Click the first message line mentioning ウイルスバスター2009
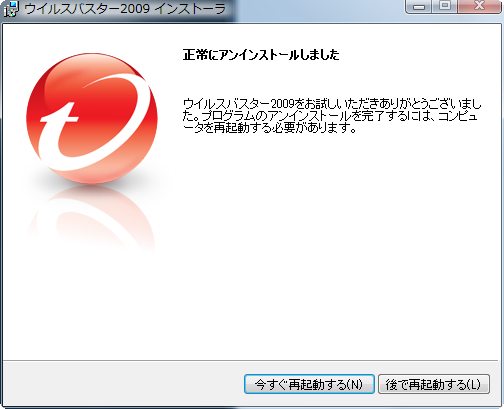The width and height of the screenshot is (504, 409). coord(332,104)
